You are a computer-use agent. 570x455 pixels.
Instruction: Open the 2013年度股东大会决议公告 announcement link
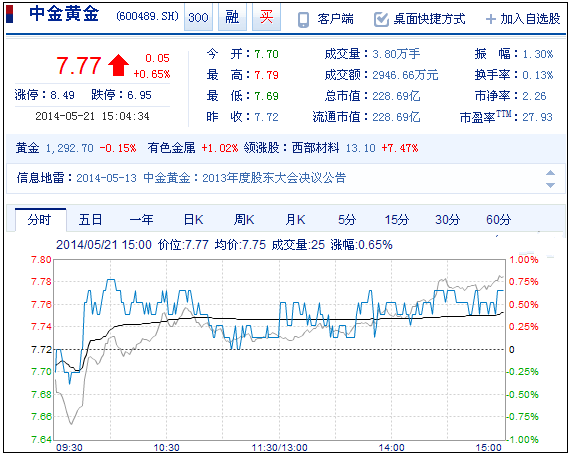tap(274, 178)
